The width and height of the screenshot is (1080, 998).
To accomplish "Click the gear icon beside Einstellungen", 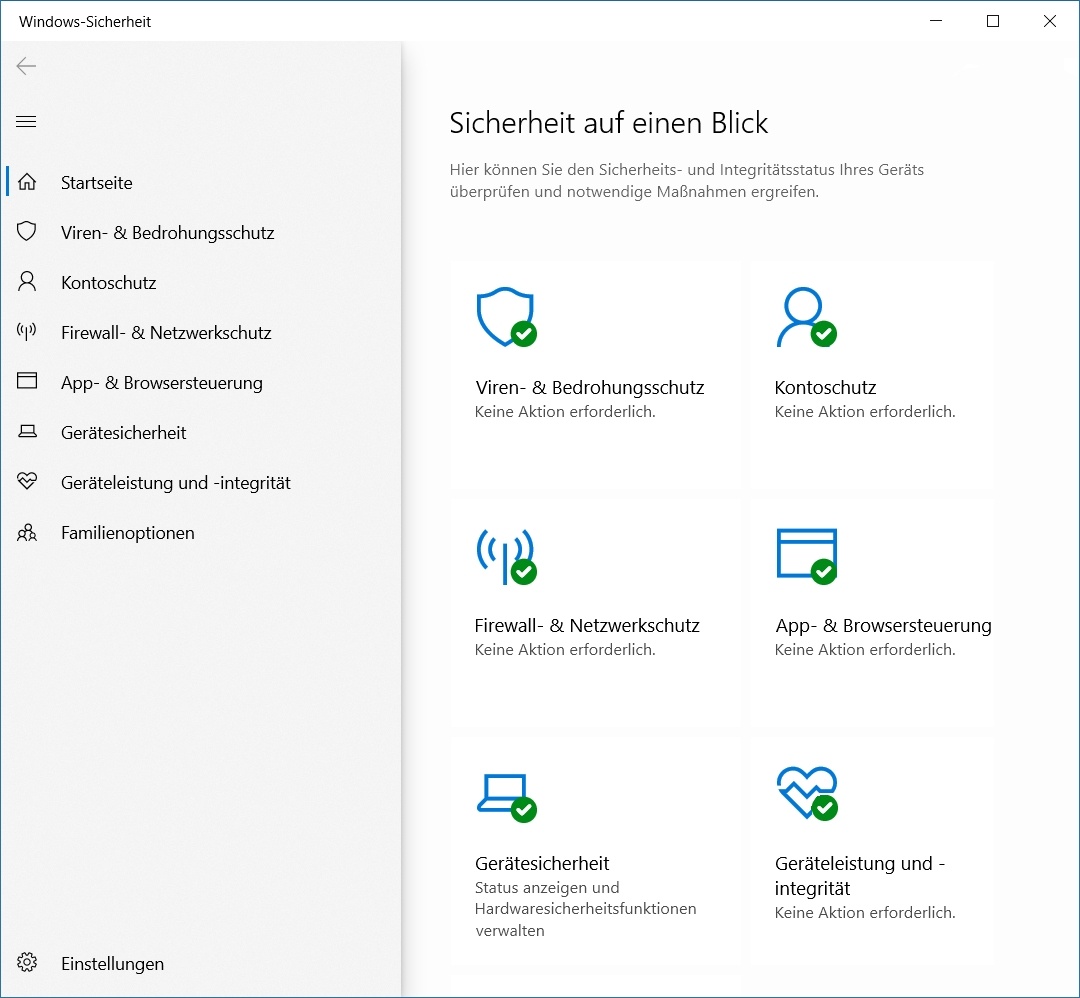I will [27, 964].
